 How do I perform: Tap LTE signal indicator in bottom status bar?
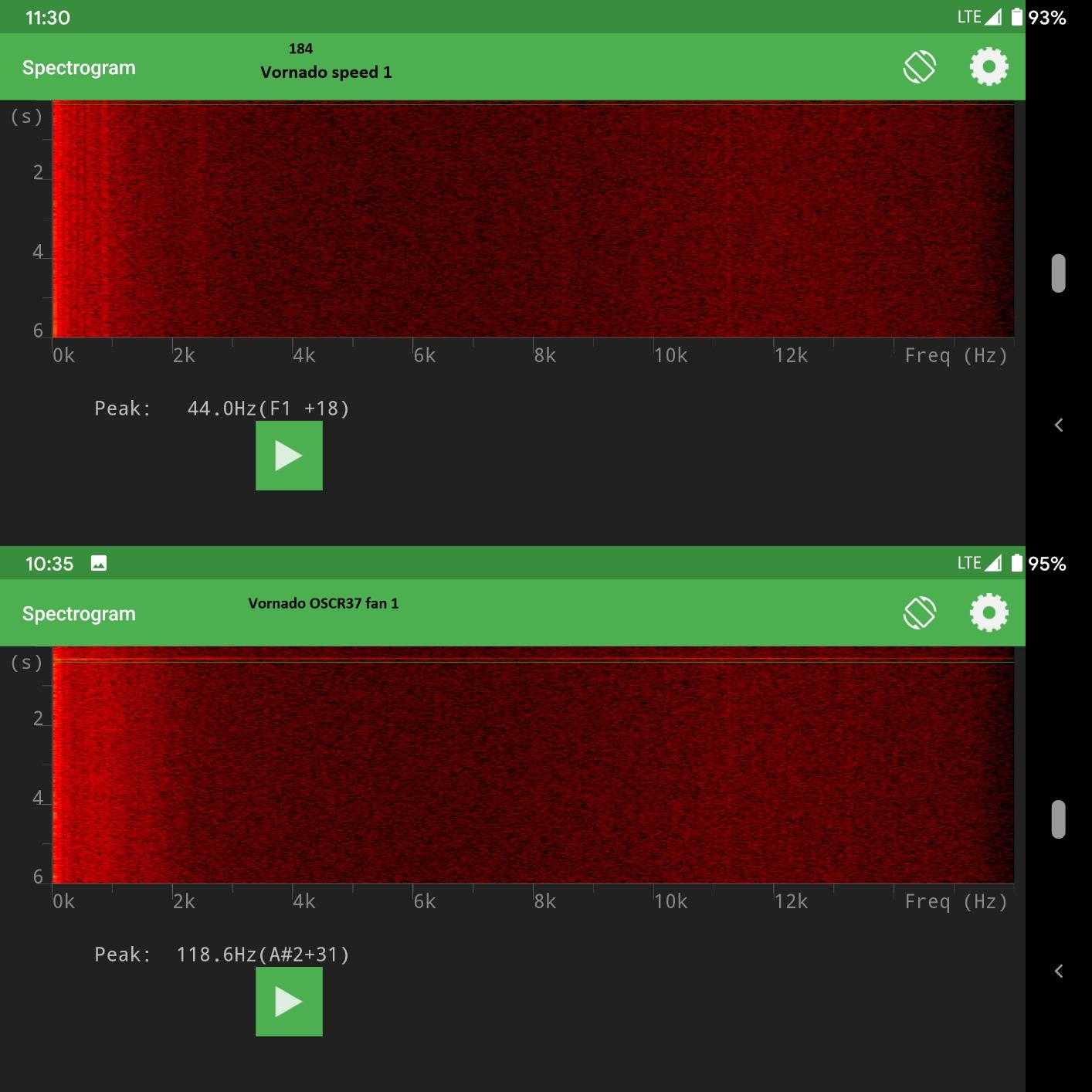[x=979, y=563]
